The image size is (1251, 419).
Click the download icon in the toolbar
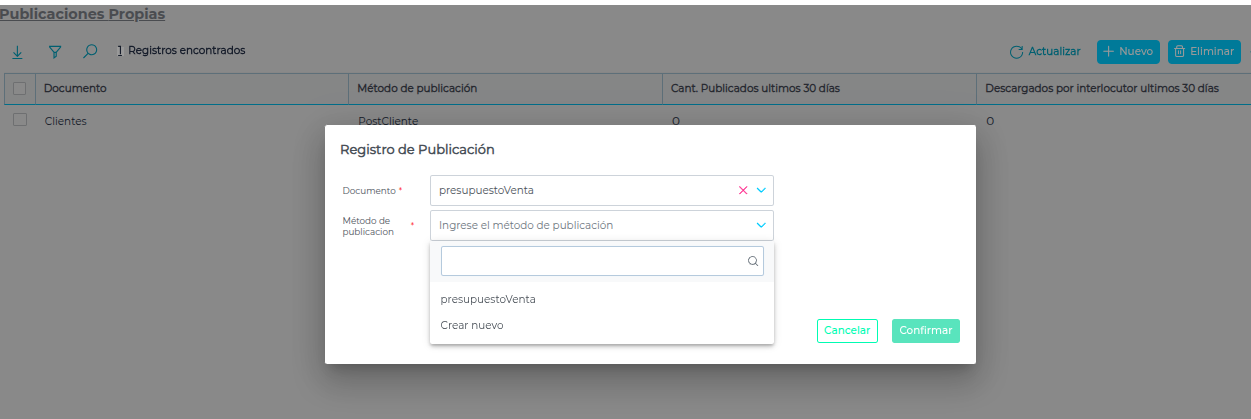[x=17, y=51]
